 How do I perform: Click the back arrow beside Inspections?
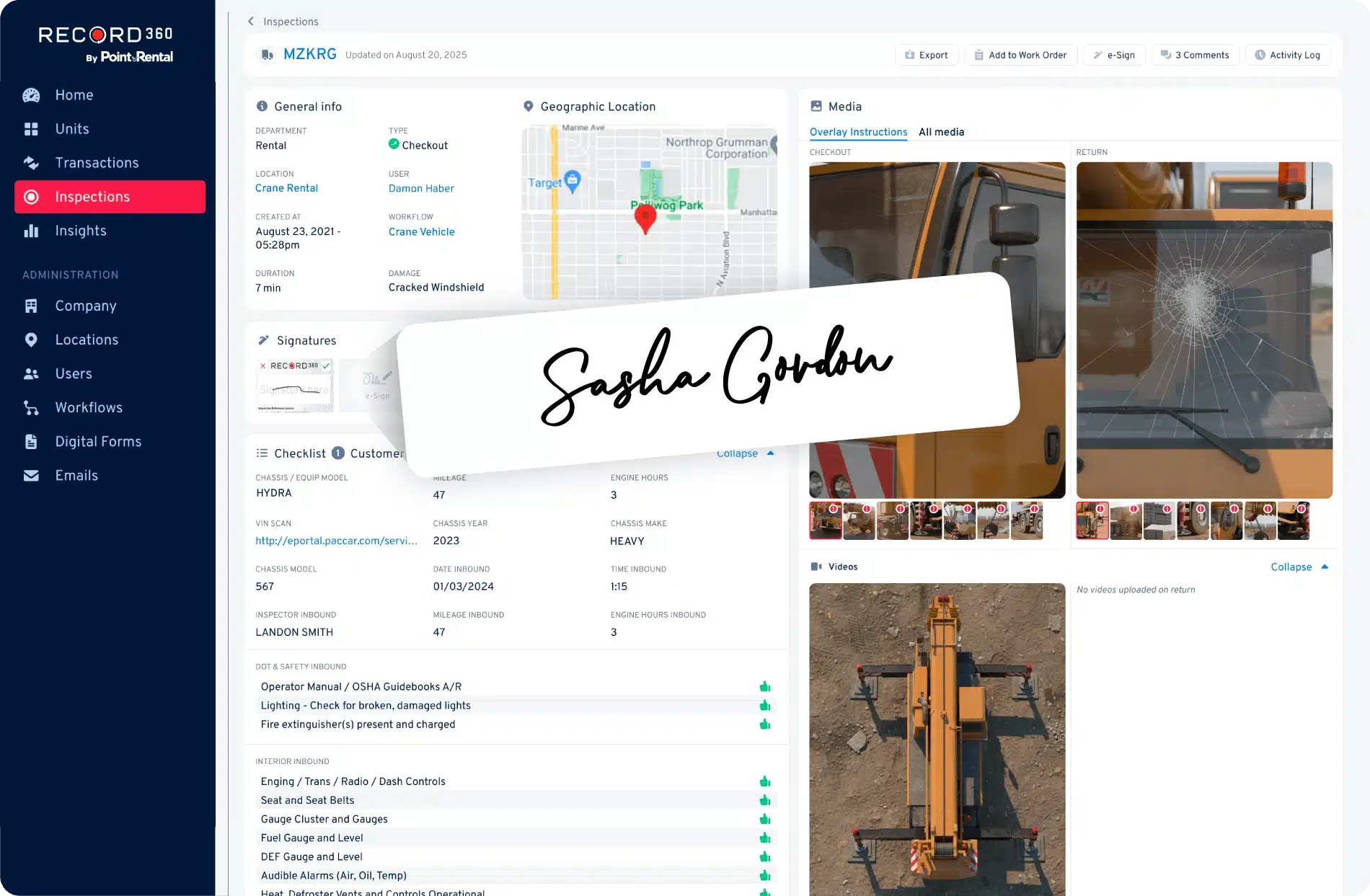[250, 21]
